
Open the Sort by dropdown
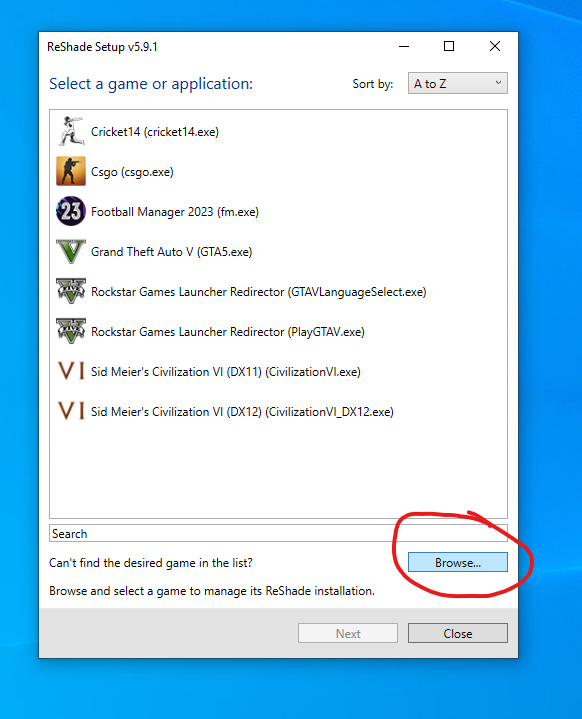(458, 83)
